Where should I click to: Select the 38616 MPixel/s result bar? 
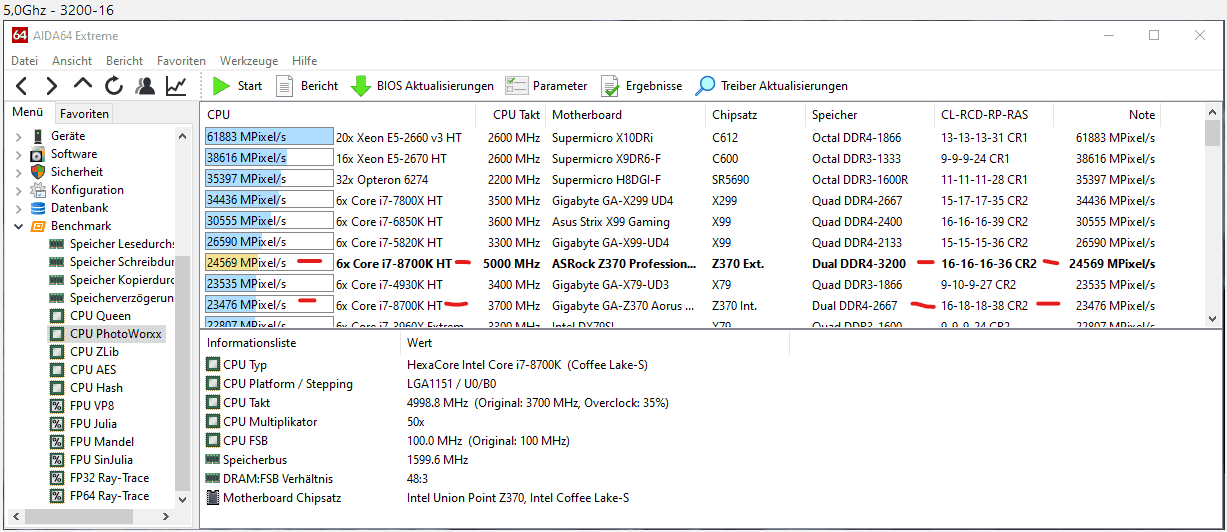click(x=269, y=158)
